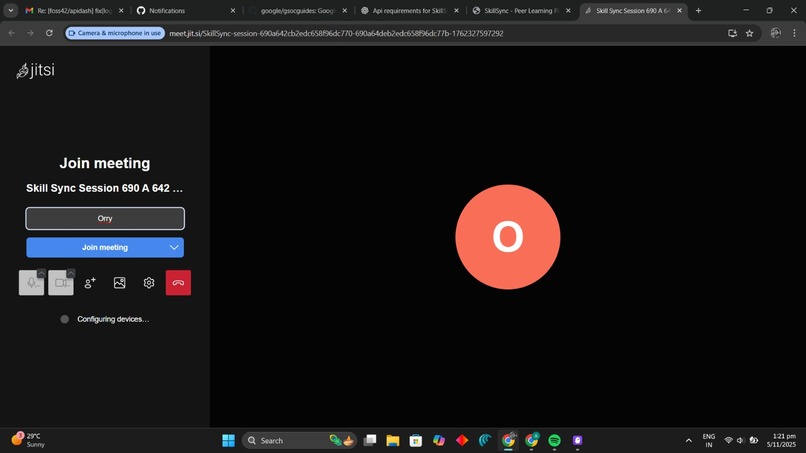Open the settings gear icon
Image resolution: width=806 pixels, height=453 pixels.
pyautogui.click(x=149, y=283)
